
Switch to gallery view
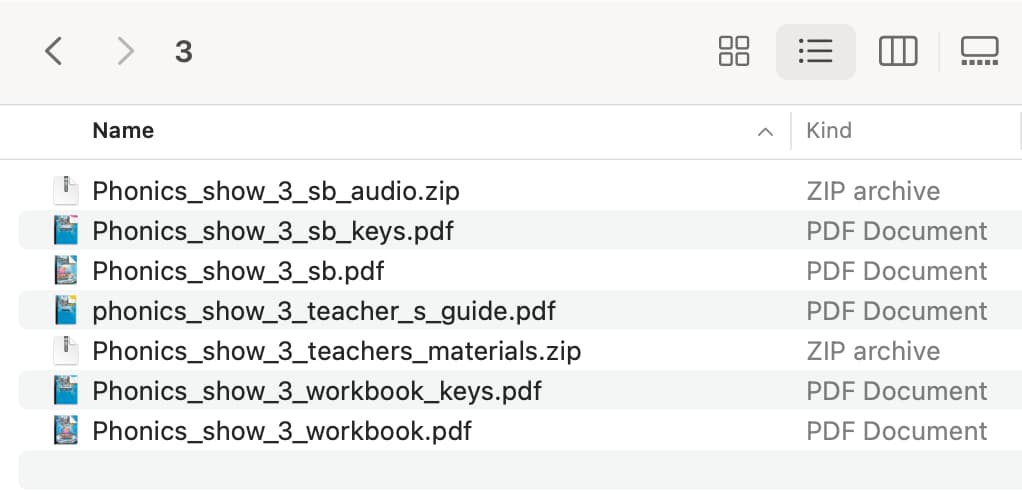[x=980, y=51]
